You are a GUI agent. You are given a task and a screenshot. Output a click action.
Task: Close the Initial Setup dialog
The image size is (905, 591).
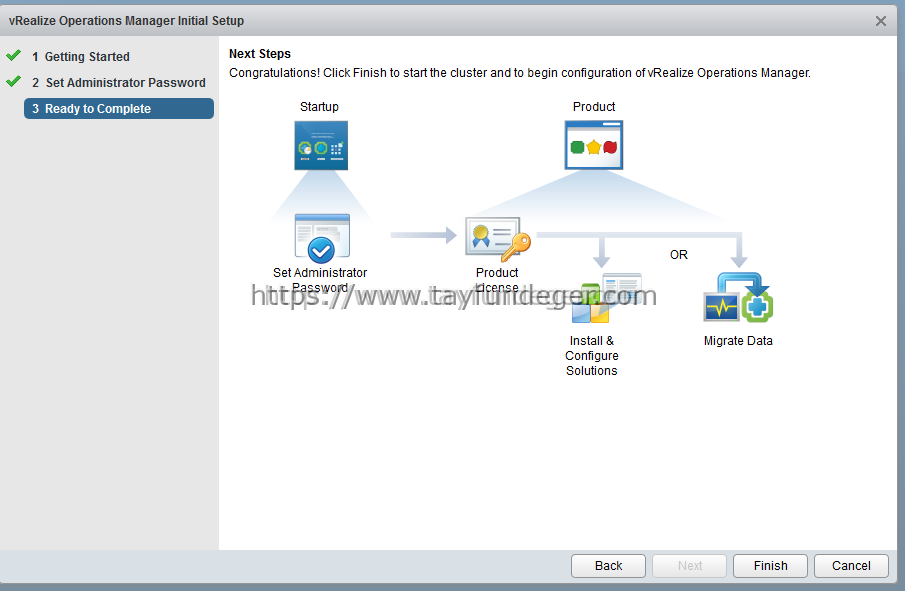pos(881,21)
